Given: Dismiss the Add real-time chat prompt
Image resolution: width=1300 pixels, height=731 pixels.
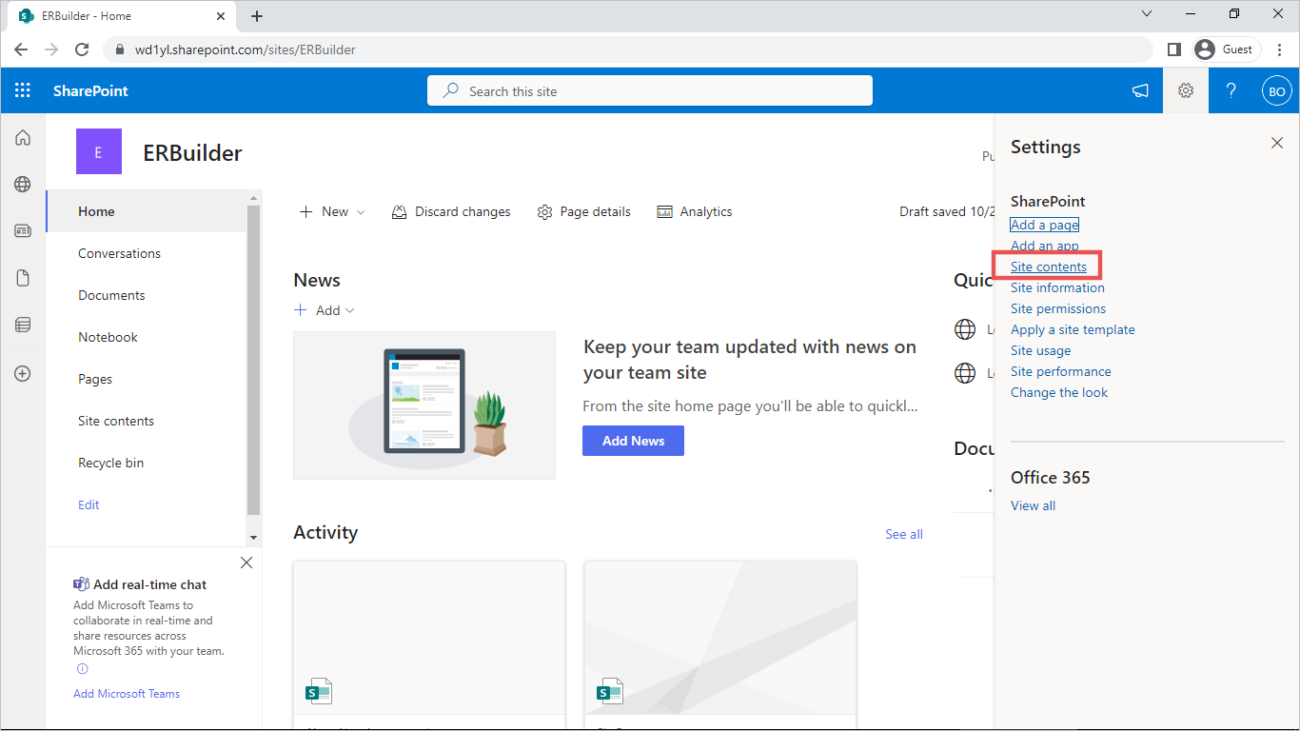Looking at the screenshot, I should point(246,563).
